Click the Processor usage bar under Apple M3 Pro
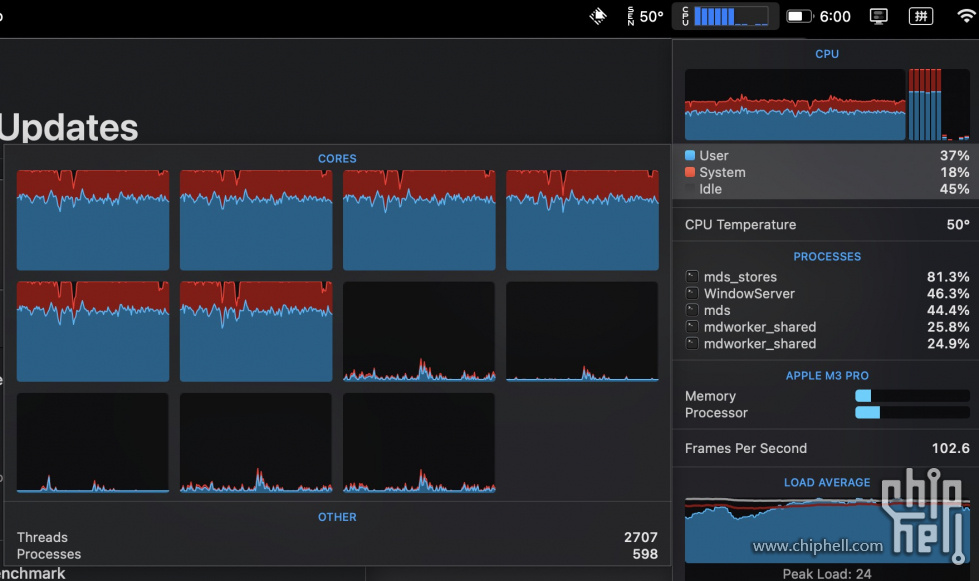Viewport: 979px width, 581px height. 912,413
